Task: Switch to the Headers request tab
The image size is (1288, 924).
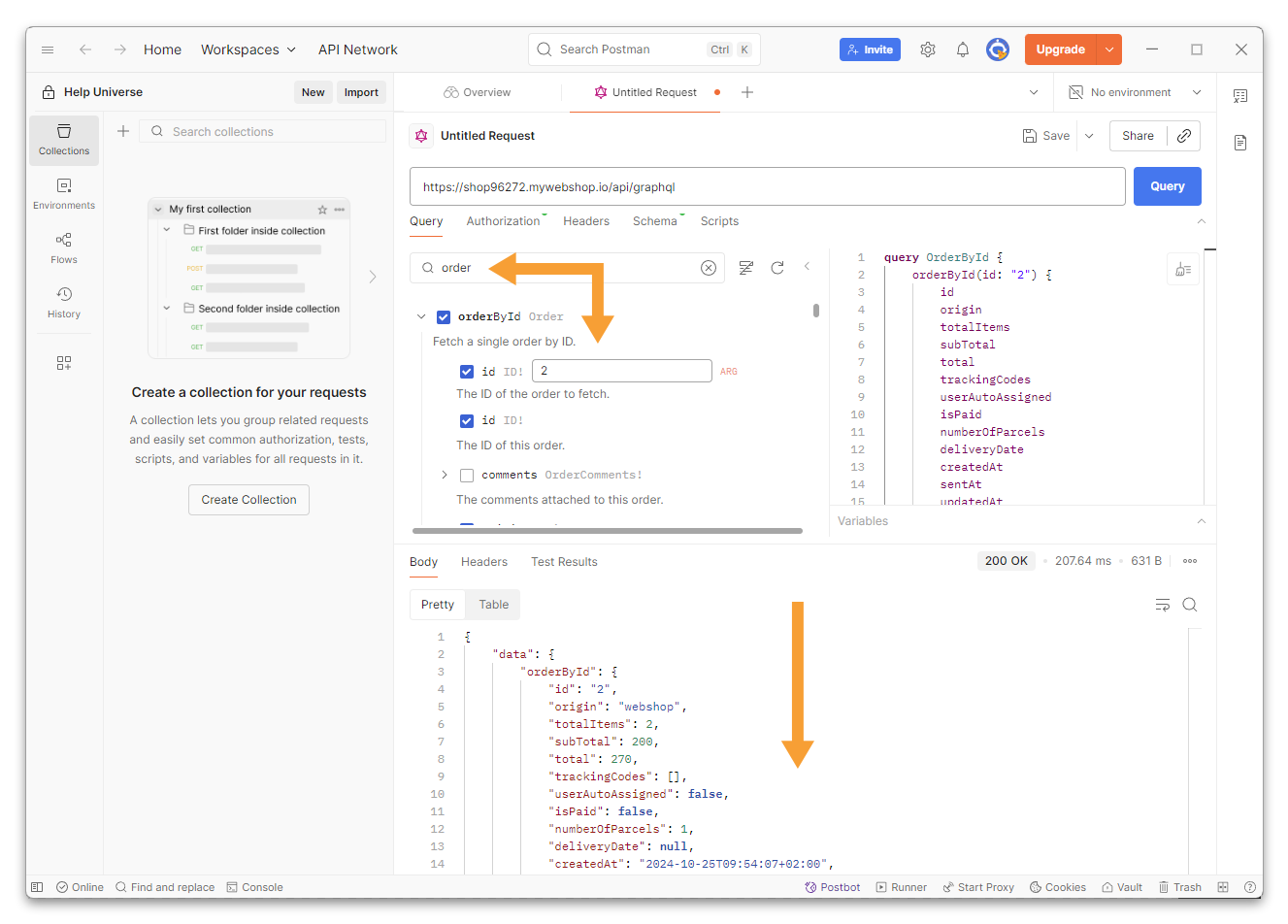Action: tap(586, 221)
